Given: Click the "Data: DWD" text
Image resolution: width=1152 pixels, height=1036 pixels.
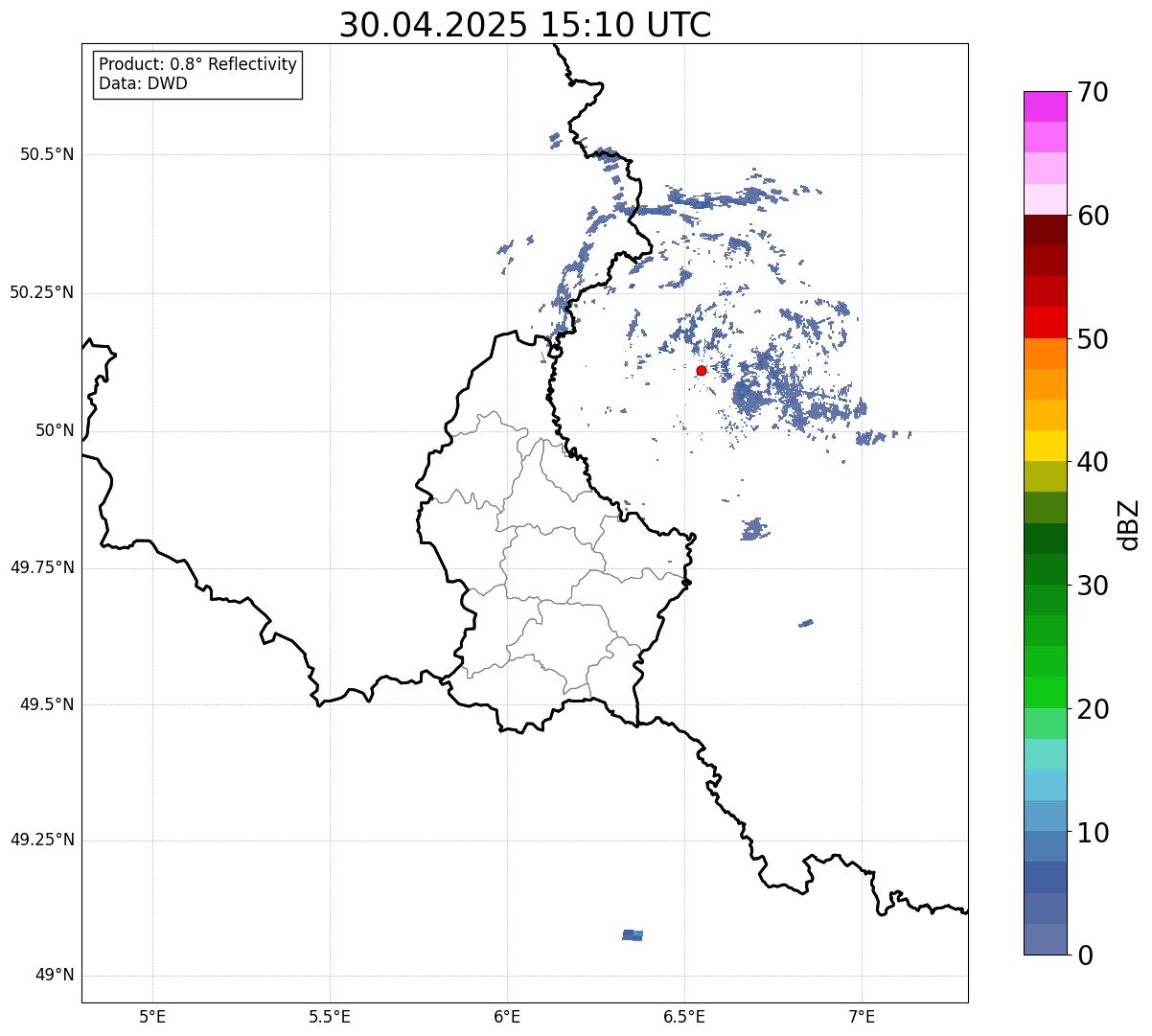Looking at the screenshot, I should coord(143,83).
